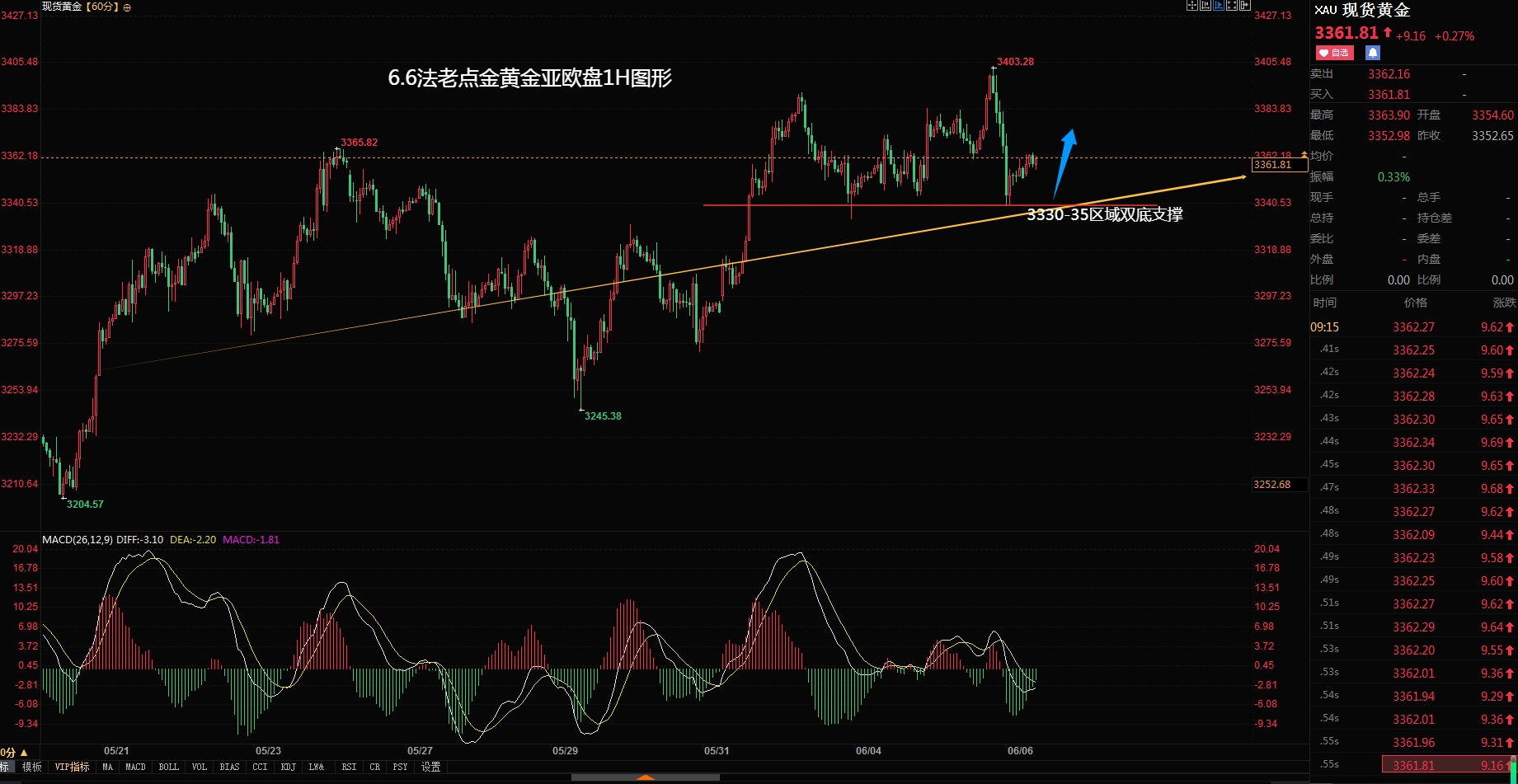
Task: Click the 时间 column header
Action: 1325,303
